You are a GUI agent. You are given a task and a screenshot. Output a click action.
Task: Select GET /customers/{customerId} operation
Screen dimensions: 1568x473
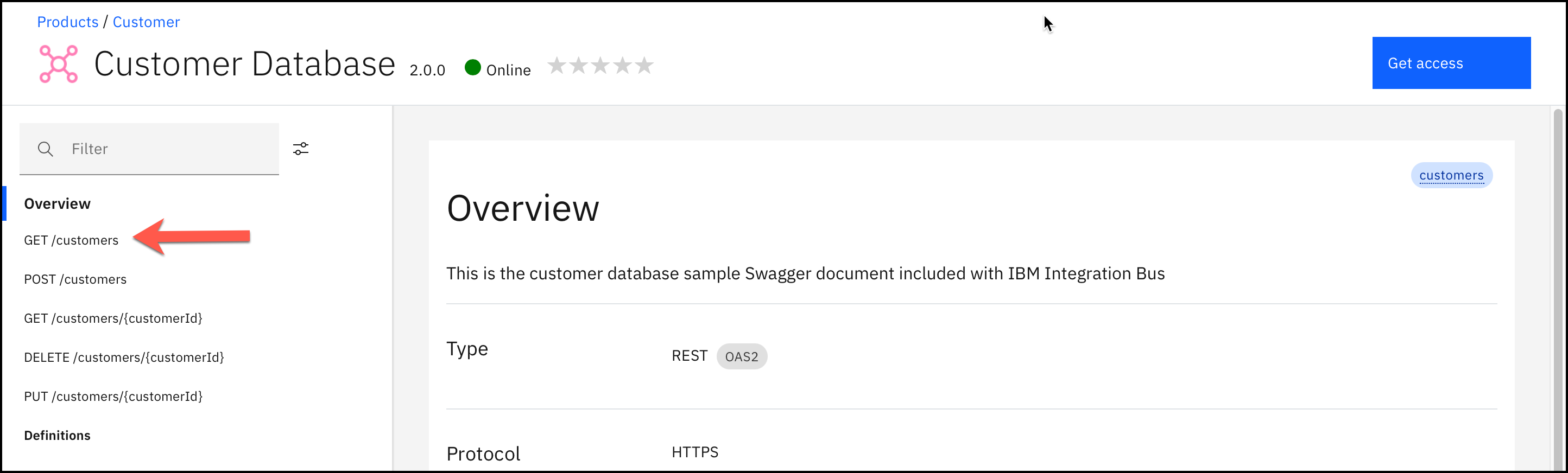point(113,318)
